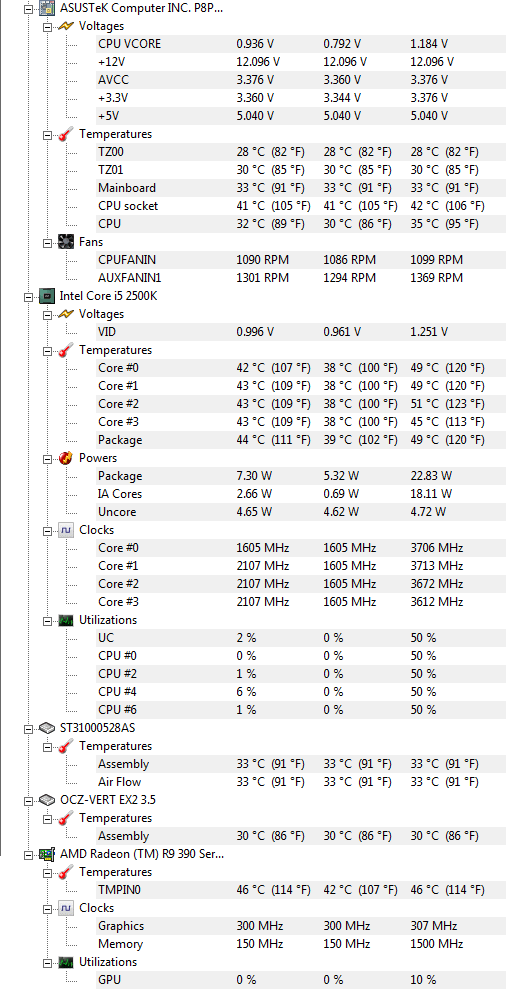Click the CPU Clocks waveform icon

(x=66, y=530)
